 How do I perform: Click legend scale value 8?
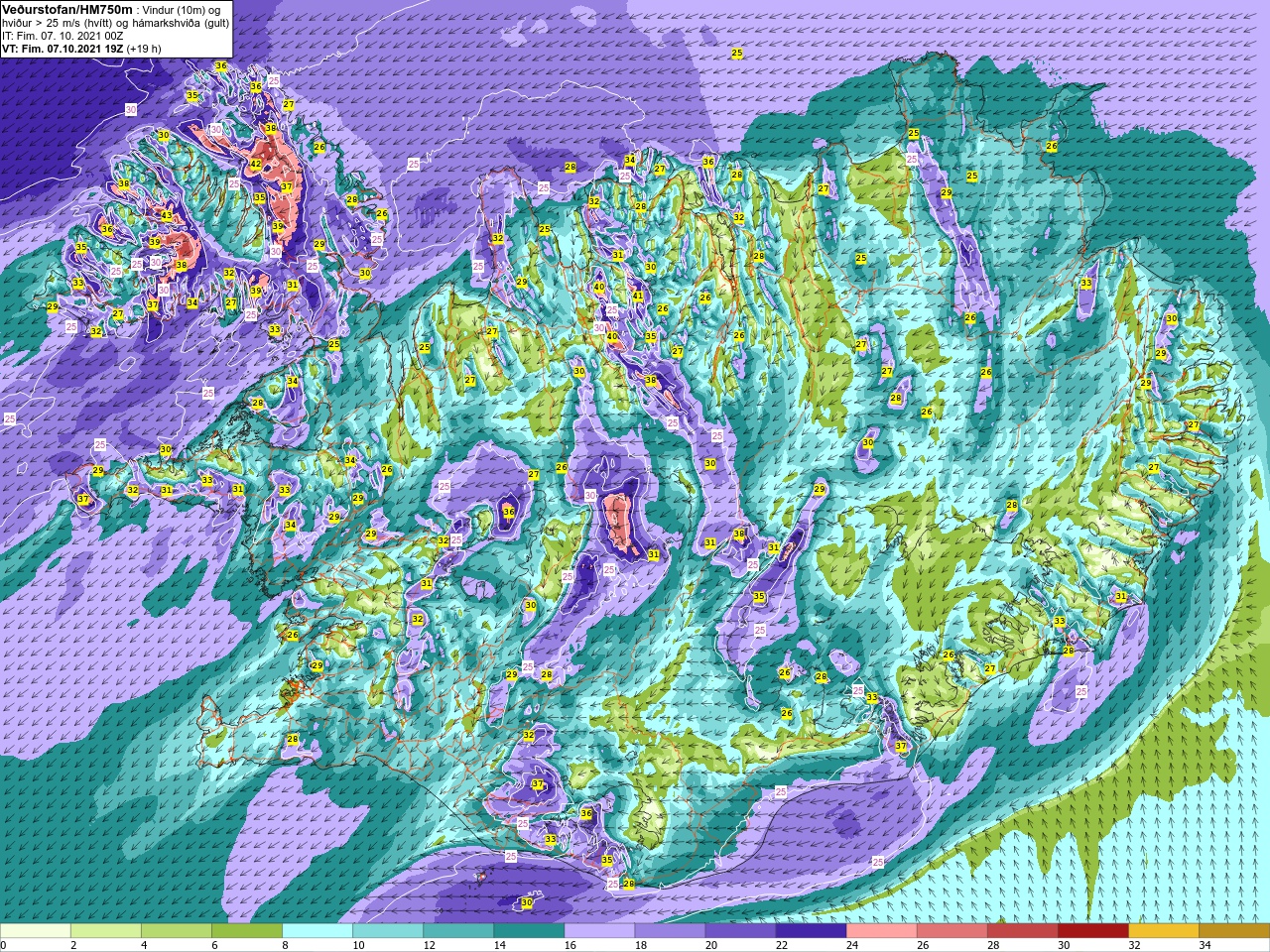point(285,945)
